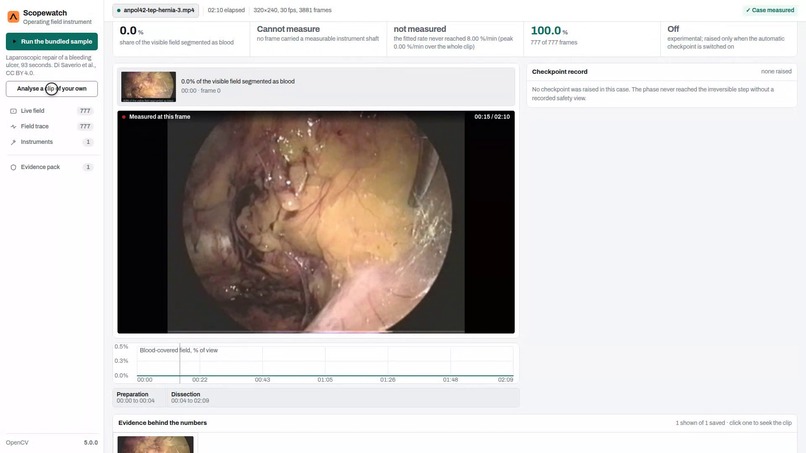The image size is (806, 453).
Task: Click the Evidence pack hexagon icon
Action: 13,167
